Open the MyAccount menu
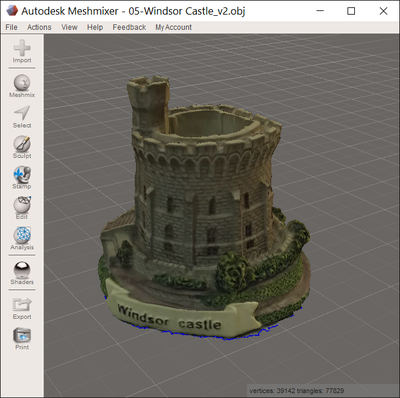 [x=173, y=27]
